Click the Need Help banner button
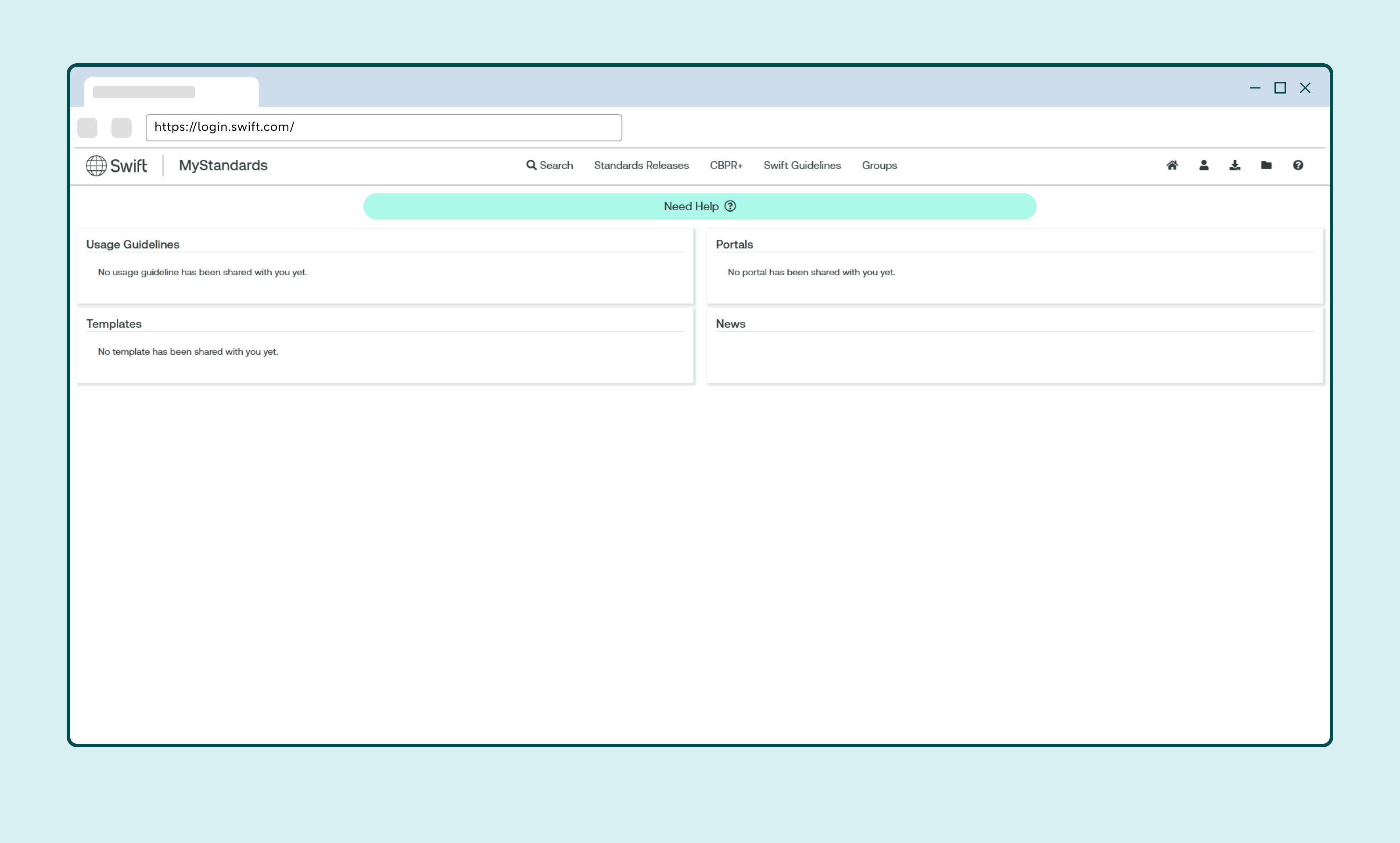The width and height of the screenshot is (1400, 843). click(x=700, y=206)
